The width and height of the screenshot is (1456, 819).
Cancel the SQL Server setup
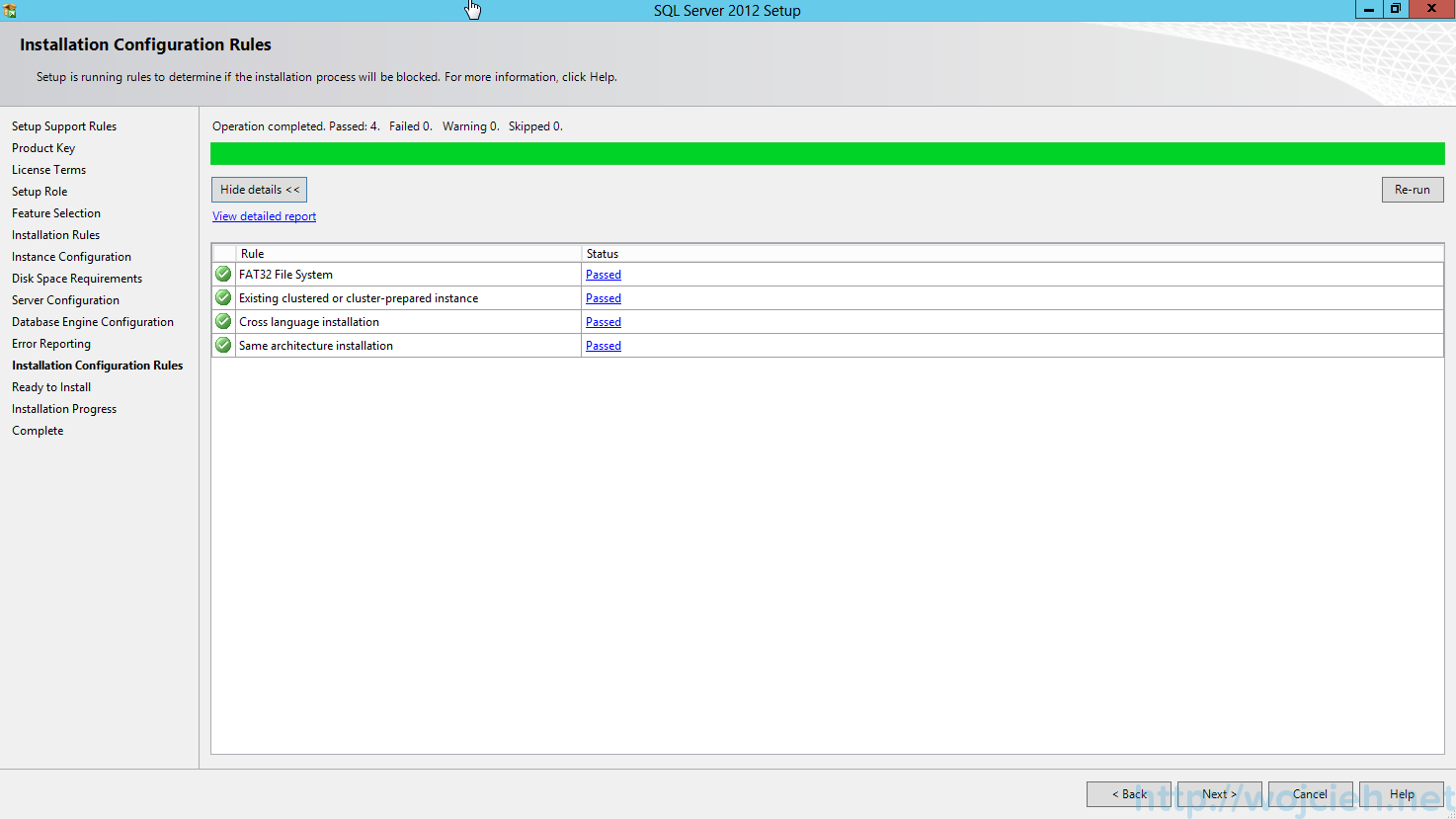tap(1310, 794)
